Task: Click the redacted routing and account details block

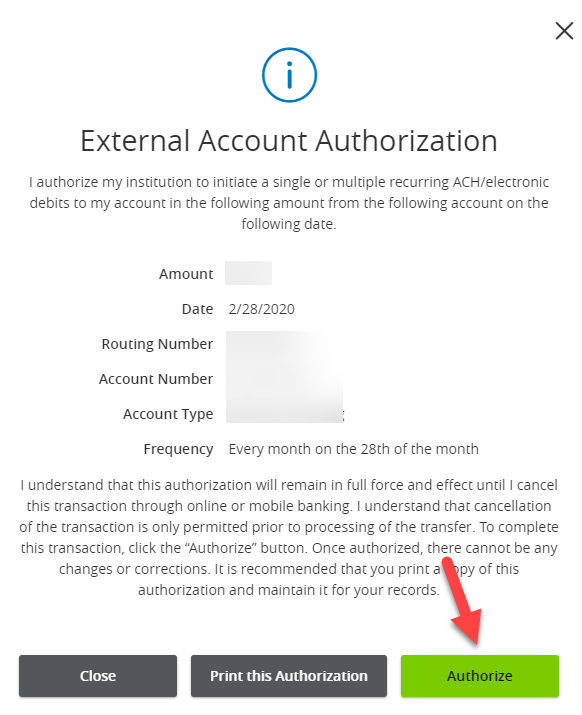Action: coord(284,377)
